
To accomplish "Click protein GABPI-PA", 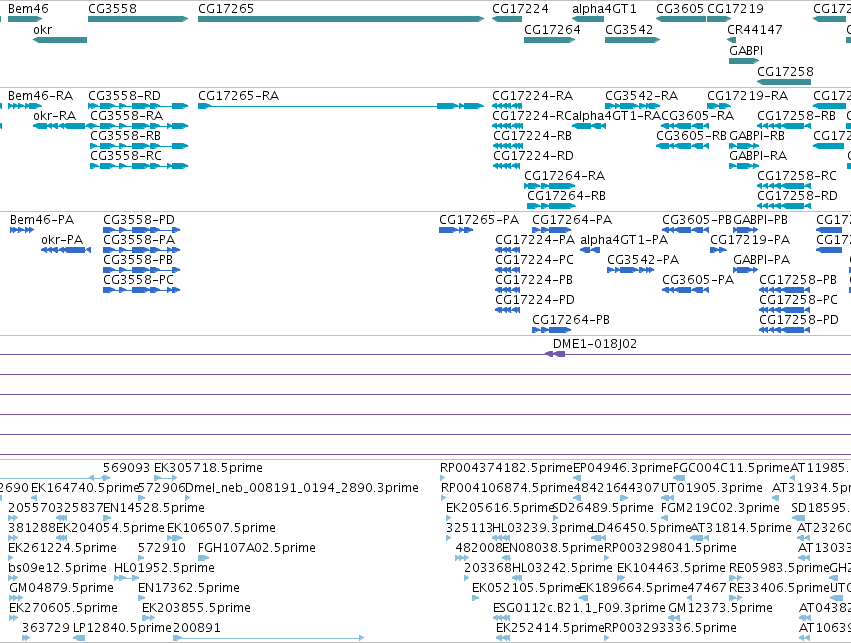I will [x=745, y=270].
